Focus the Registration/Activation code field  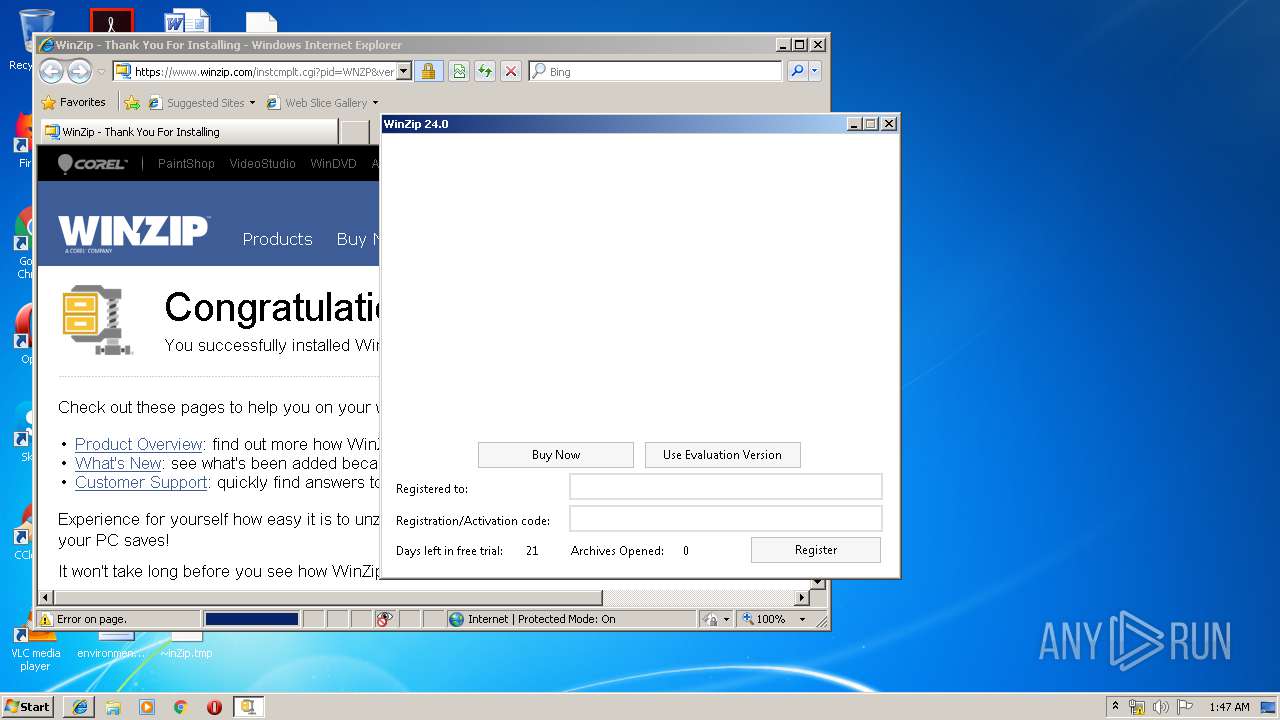click(x=726, y=519)
